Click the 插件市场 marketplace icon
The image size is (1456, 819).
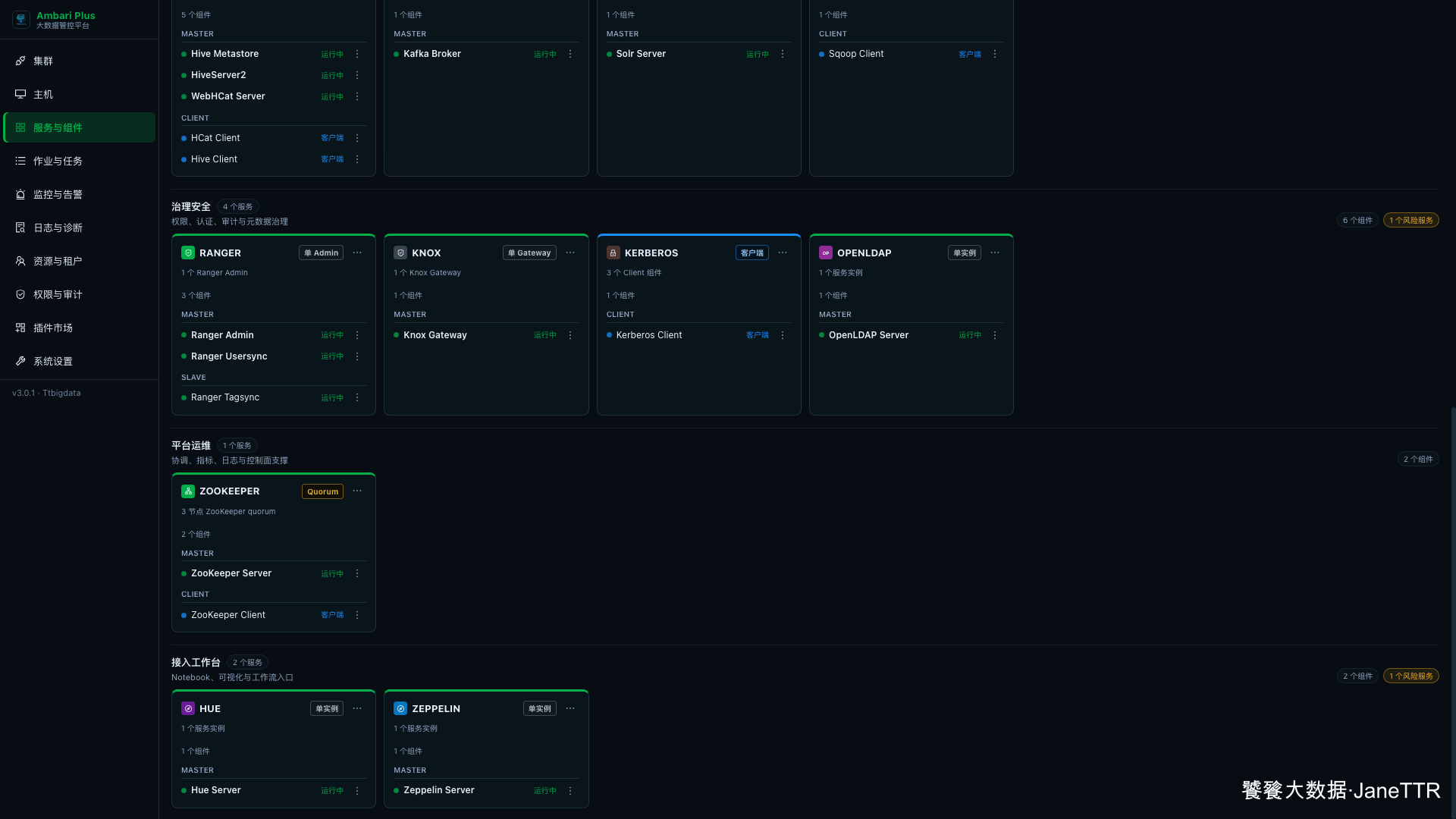[20, 328]
